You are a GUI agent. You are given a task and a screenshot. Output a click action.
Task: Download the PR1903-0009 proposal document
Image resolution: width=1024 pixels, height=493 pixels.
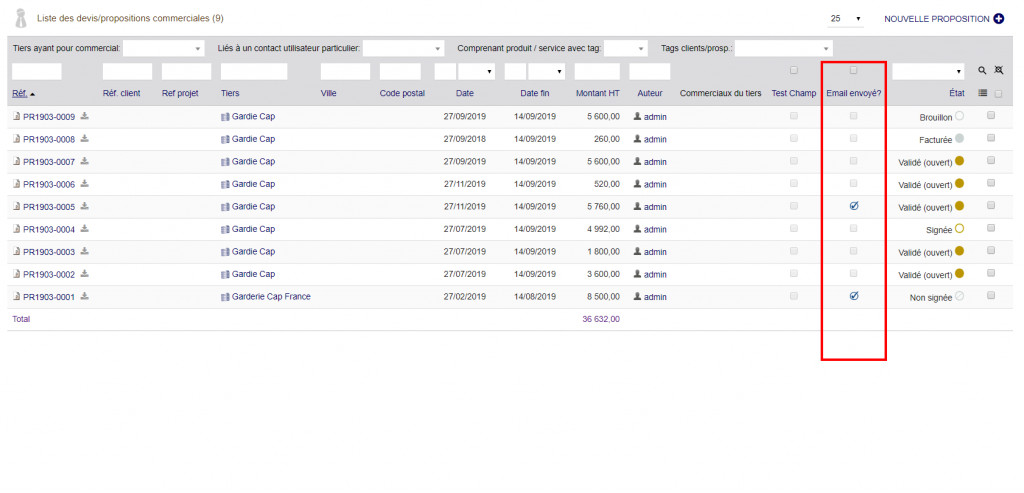click(x=85, y=116)
